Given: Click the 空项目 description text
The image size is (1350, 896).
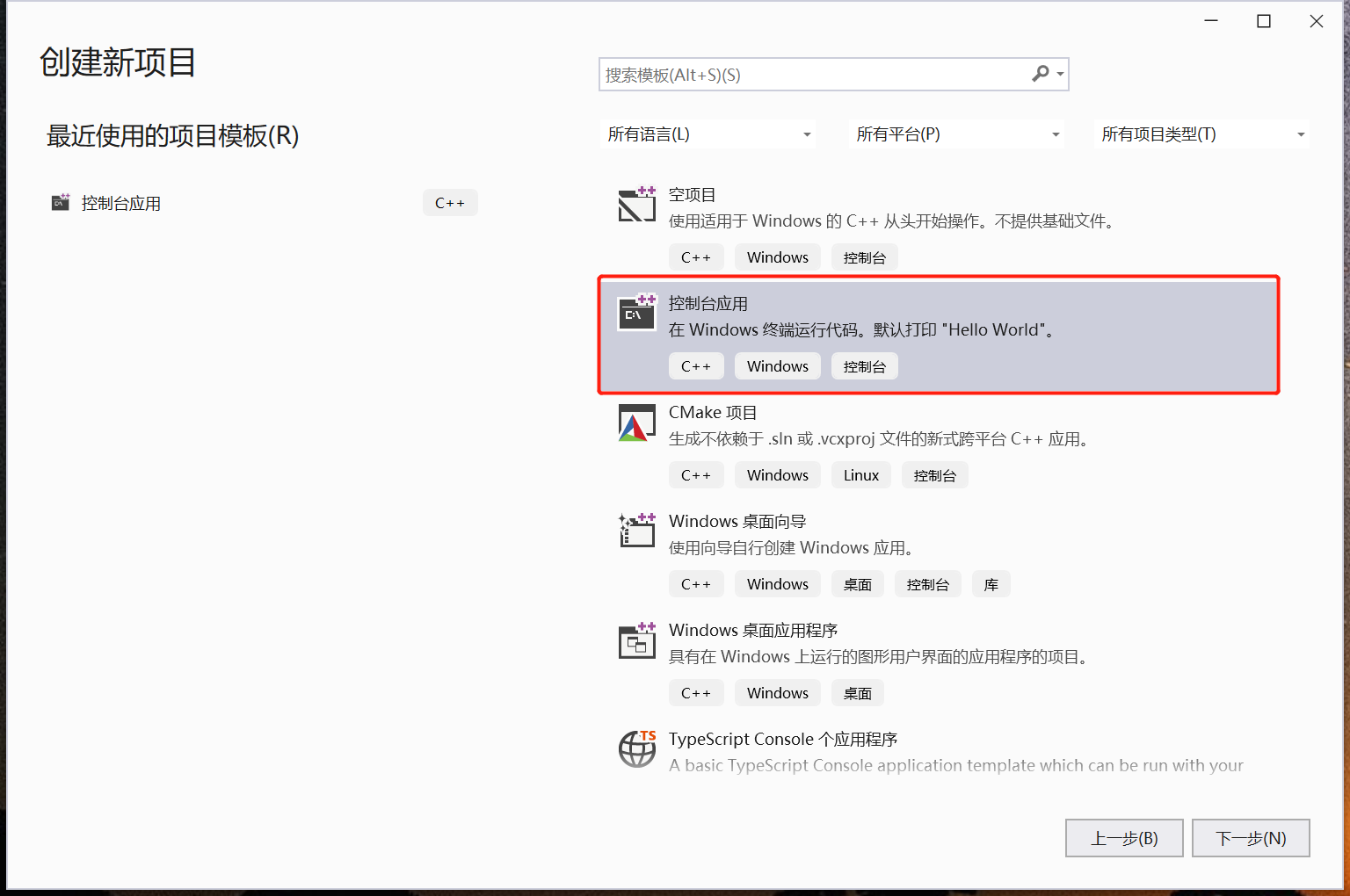Looking at the screenshot, I should (894, 221).
